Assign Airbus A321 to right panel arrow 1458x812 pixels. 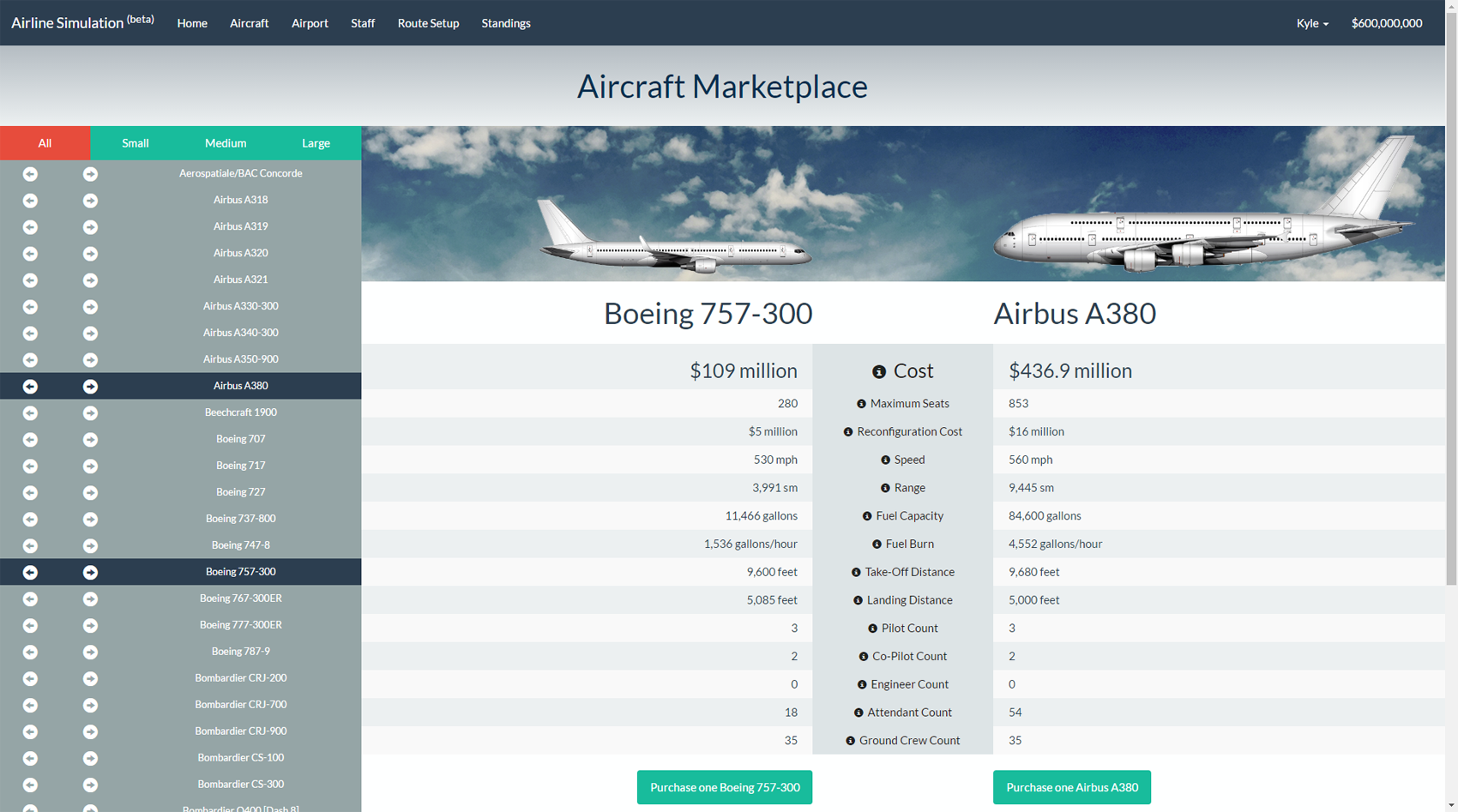point(90,280)
